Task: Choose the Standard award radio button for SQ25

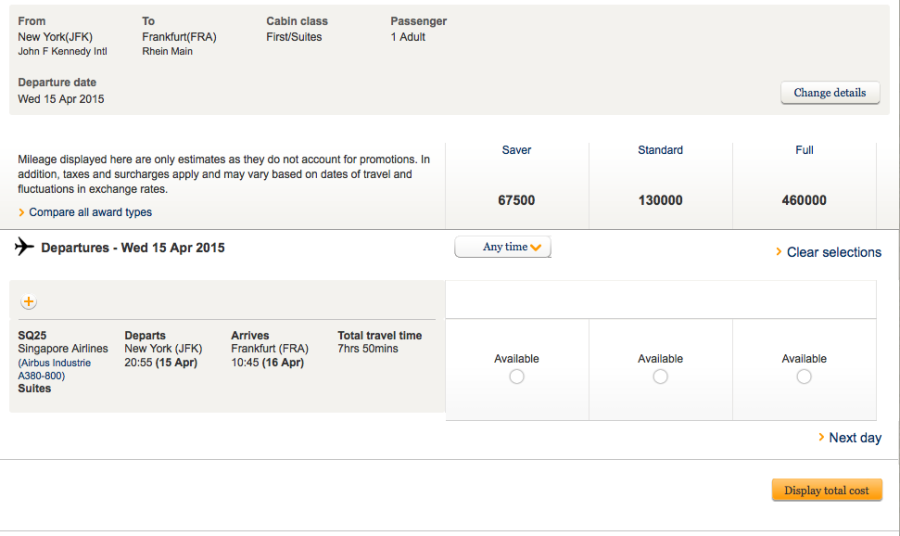Action: (660, 377)
